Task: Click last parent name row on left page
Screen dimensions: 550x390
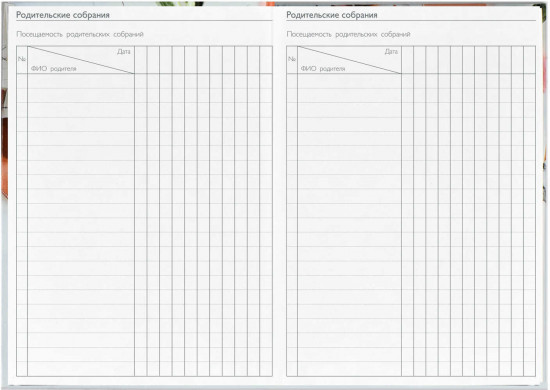Action: click(x=81, y=369)
